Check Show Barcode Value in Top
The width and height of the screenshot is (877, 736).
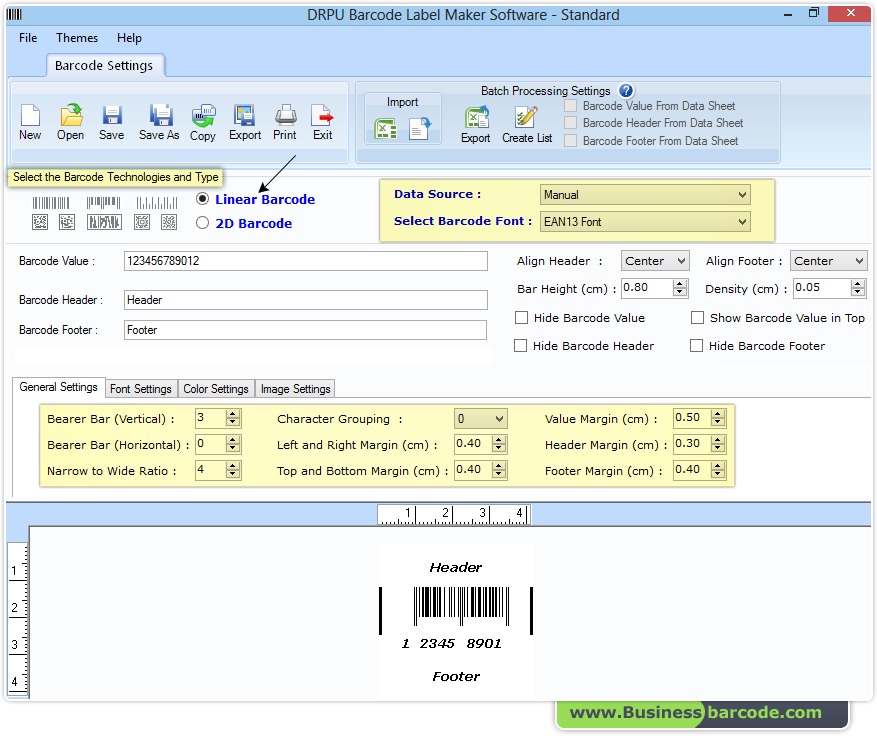pos(697,318)
